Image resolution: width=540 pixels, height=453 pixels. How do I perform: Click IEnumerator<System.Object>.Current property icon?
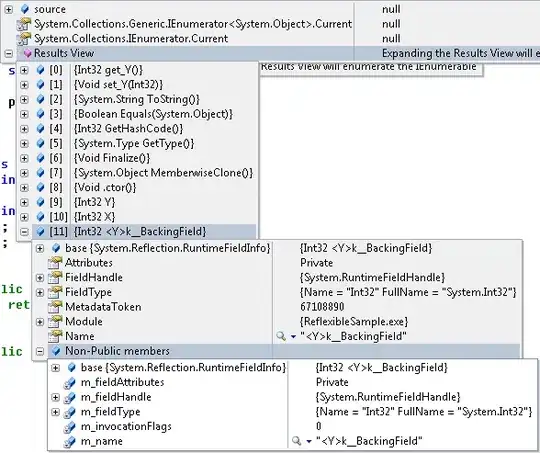point(23,24)
